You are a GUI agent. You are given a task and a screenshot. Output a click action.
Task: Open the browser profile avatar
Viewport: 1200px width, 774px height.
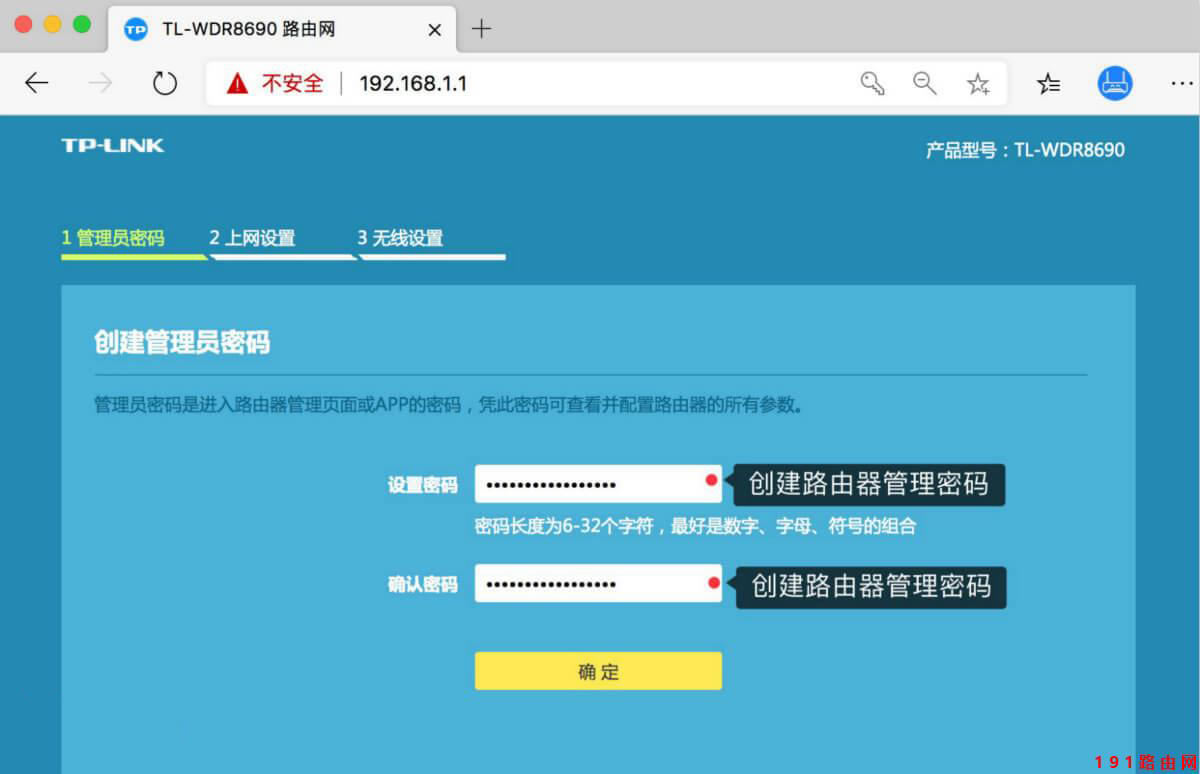(1114, 84)
